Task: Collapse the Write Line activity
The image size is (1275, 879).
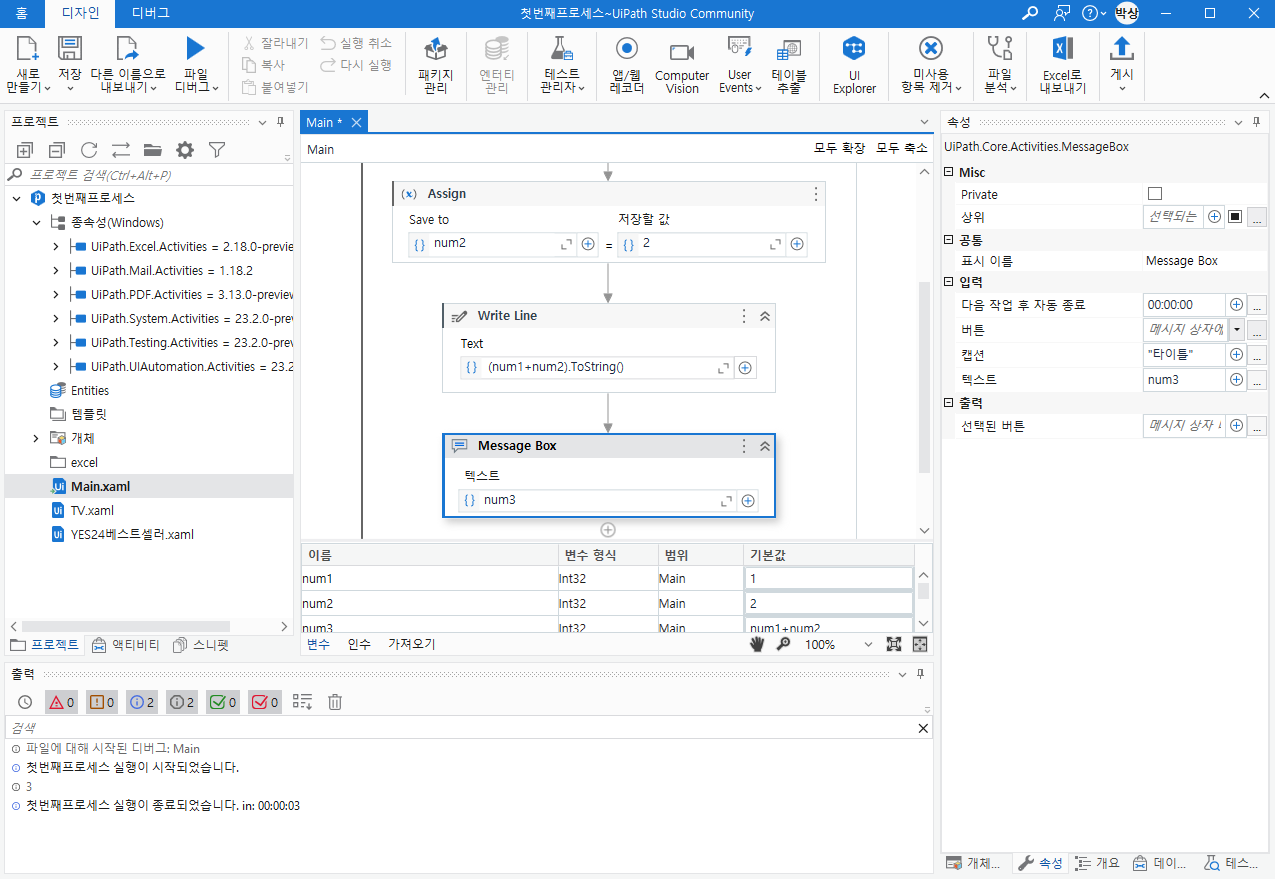Action: [x=765, y=316]
